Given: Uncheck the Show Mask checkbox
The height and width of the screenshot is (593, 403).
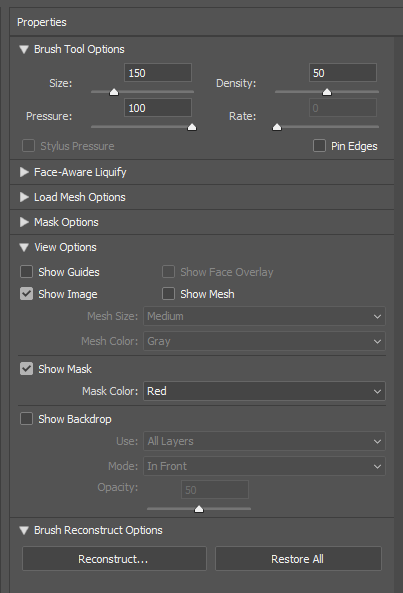Looking at the screenshot, I should [26, 369].
